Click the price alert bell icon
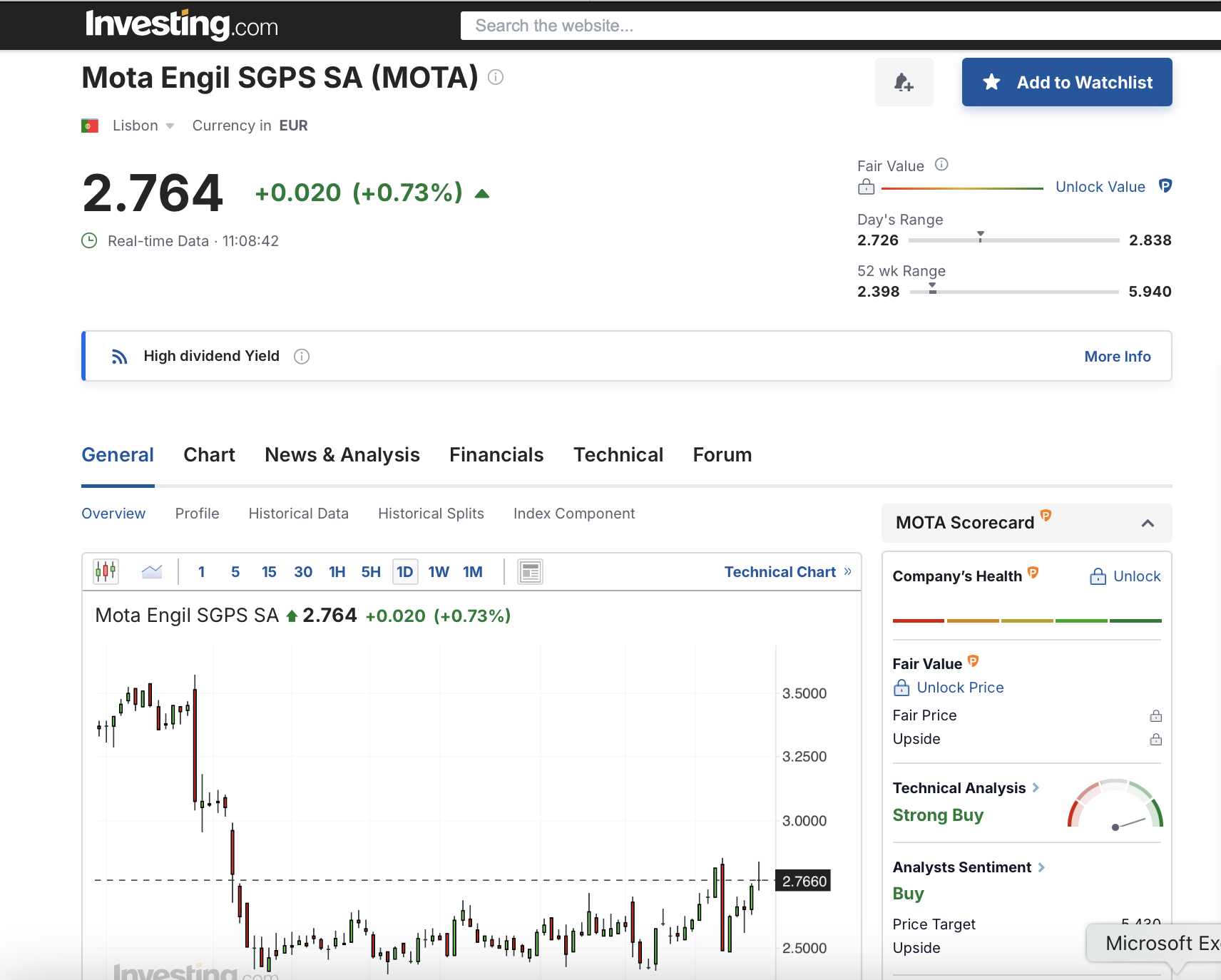The width and height of the screenshot is (1221, 980). click(904, 83)
